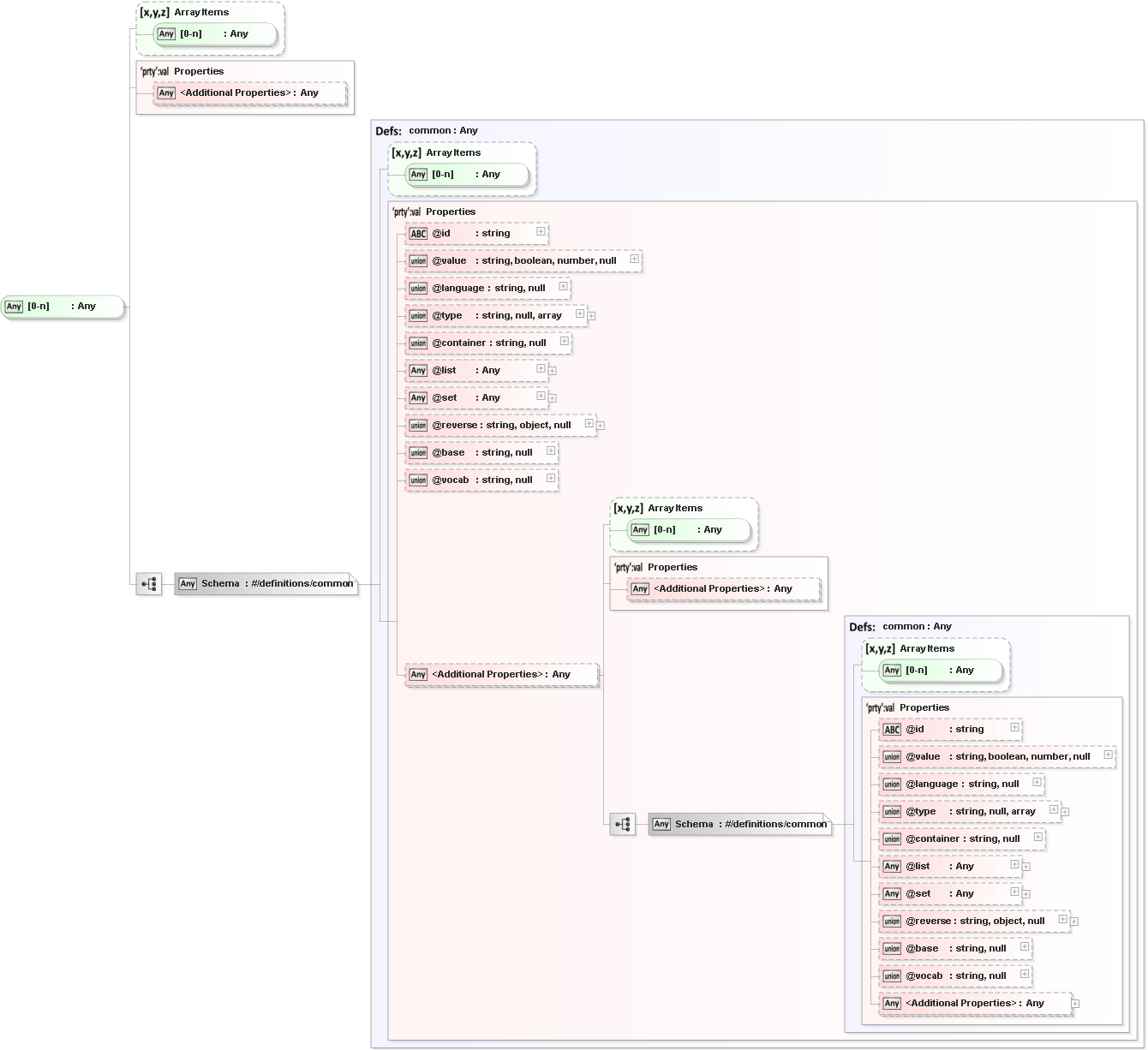Click the reference icon before Schema #/definitions/common
This screenshot has width=1148, height=1050.
[x=148, y=583]
